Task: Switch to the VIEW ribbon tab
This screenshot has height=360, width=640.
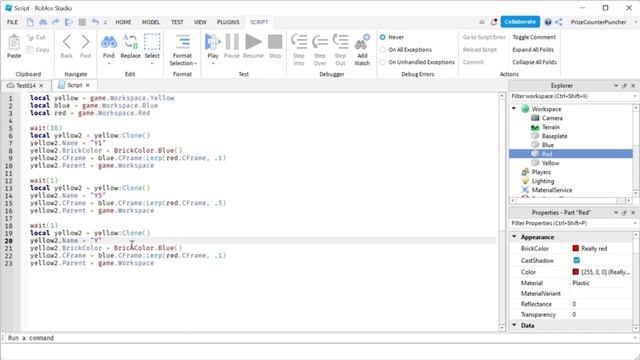Action: tap(200, 22)
